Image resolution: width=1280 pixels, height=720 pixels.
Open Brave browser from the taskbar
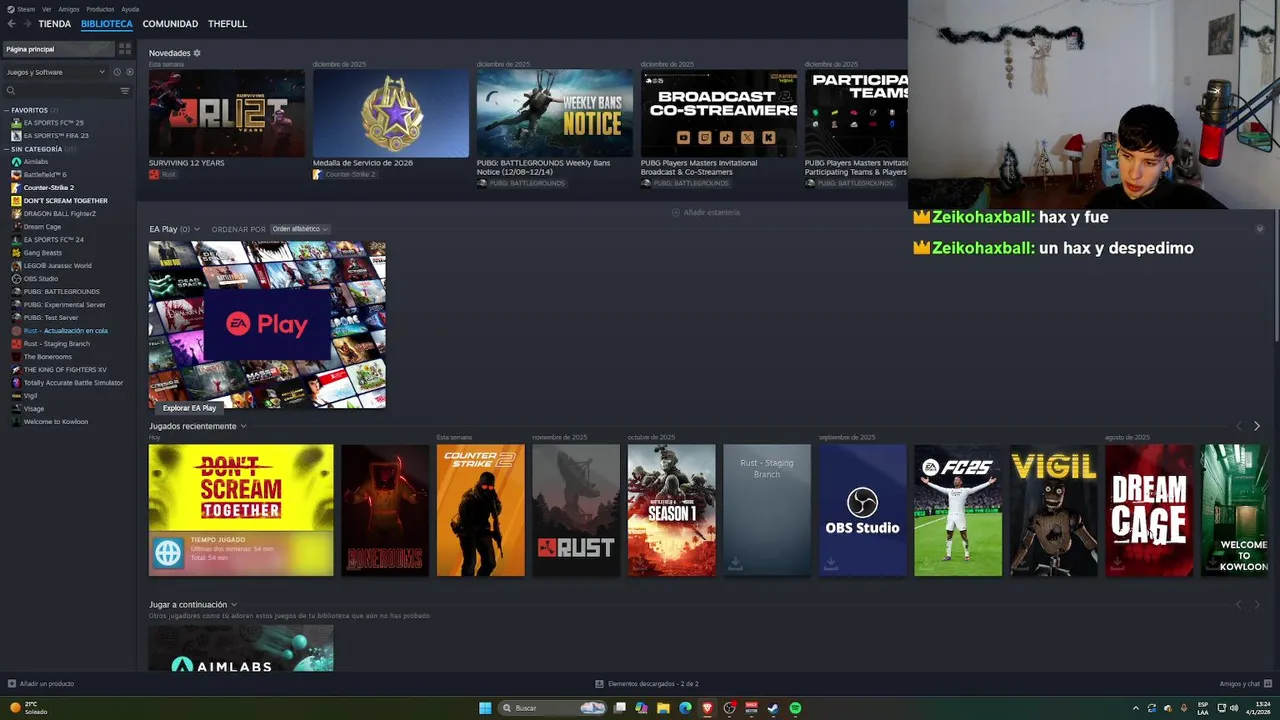click(707, 708)
